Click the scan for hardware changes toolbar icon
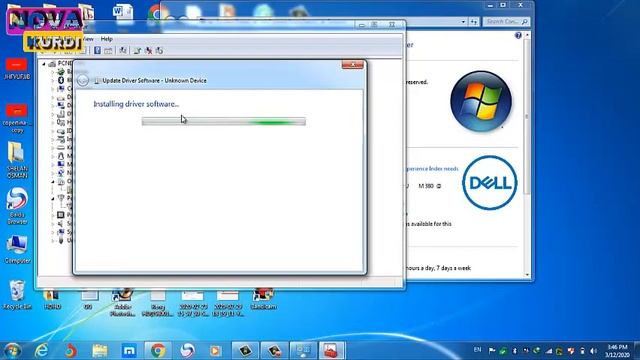 123,50
